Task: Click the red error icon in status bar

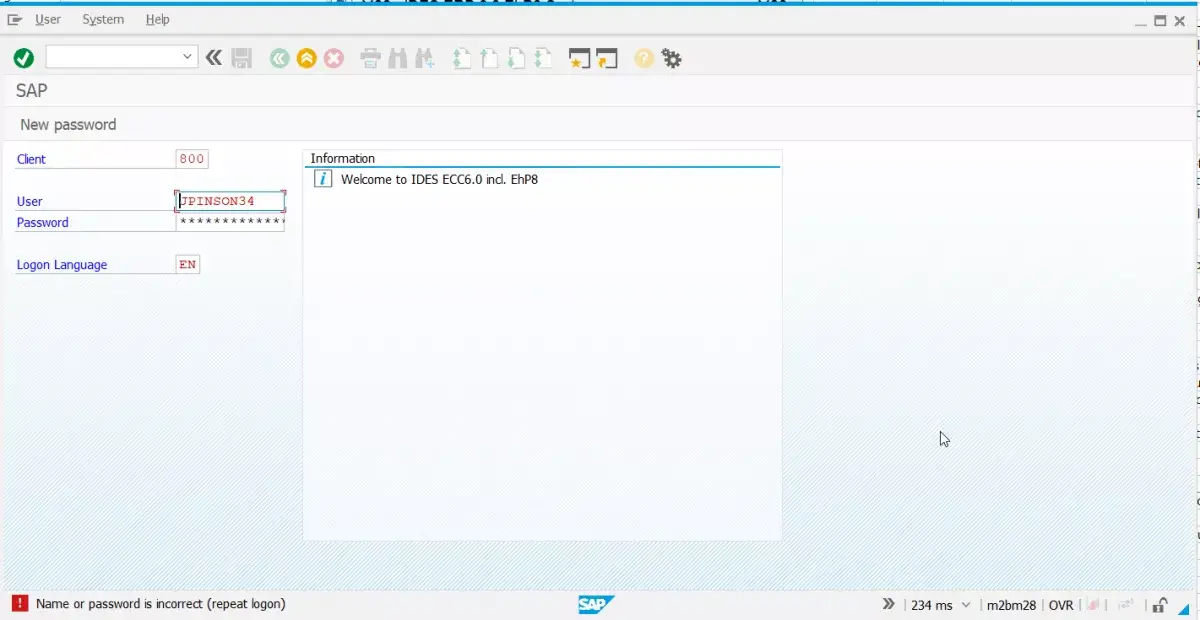Action: point(20,603)
